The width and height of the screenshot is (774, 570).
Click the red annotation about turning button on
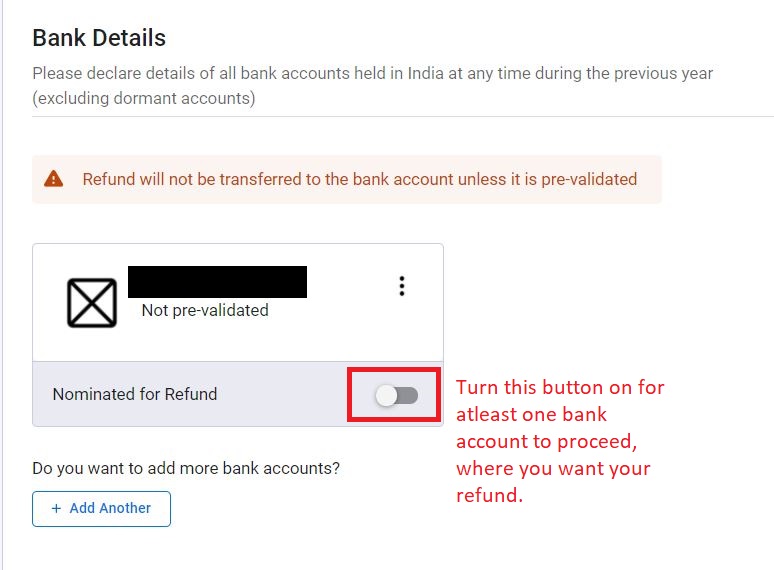click(560, 441)
